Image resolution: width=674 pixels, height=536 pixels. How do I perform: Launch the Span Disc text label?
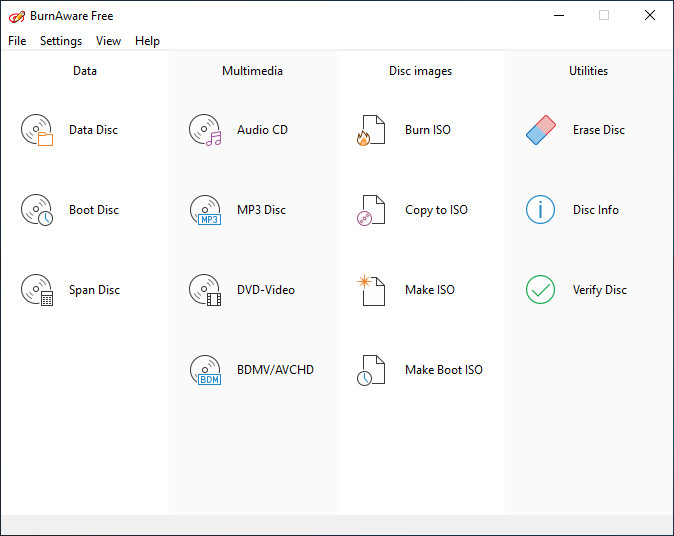point(94,290)
